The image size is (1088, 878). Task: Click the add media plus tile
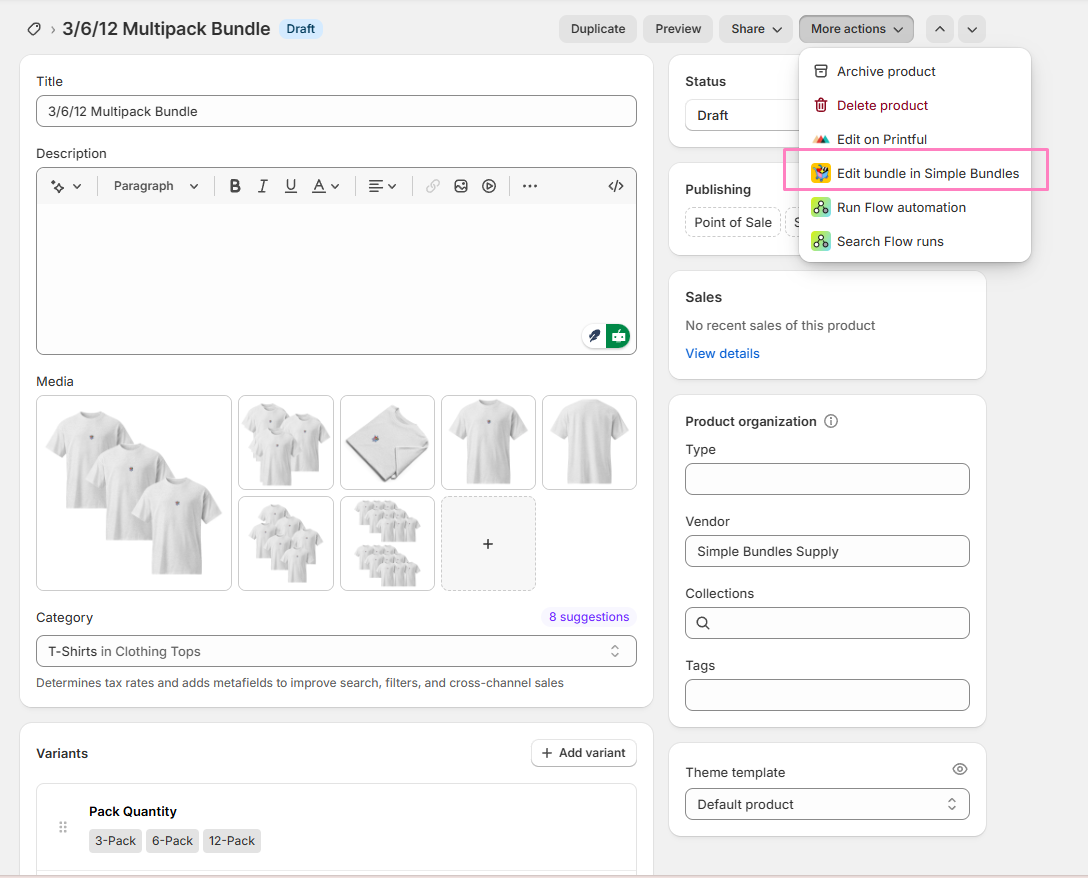(x=488, y=543)
